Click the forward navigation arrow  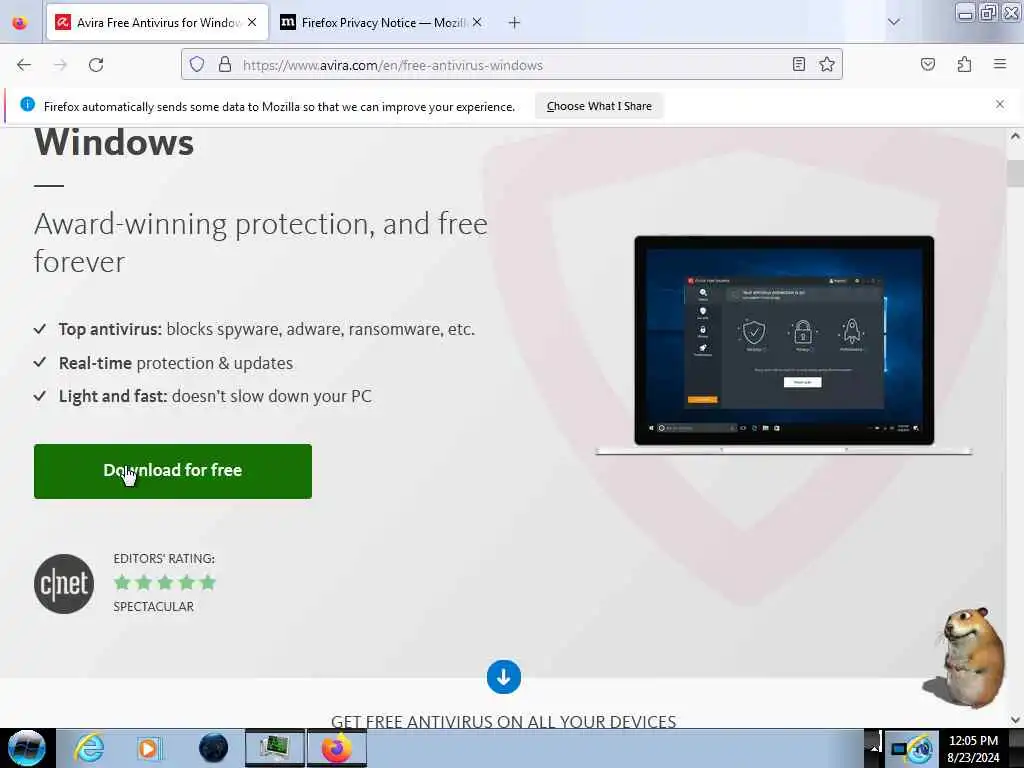point(60,65)
